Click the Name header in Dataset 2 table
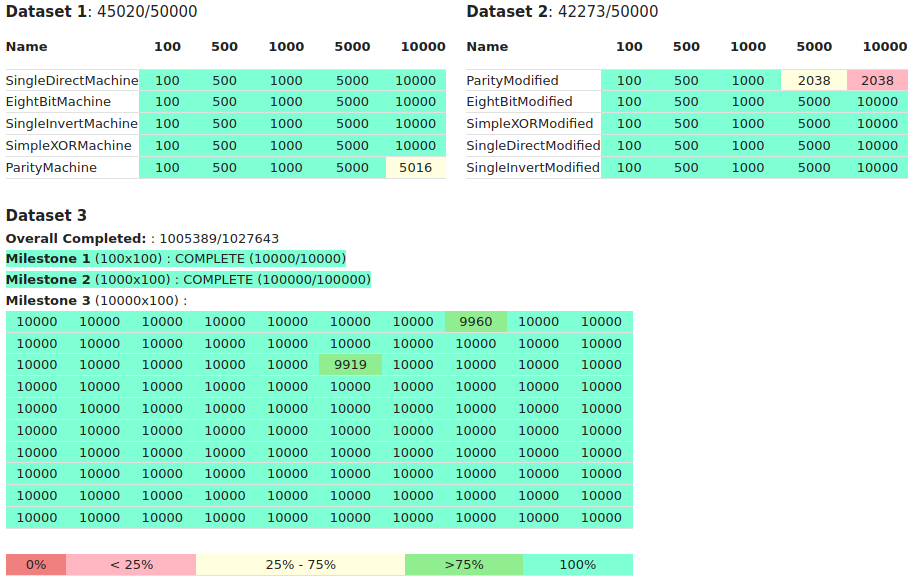916x581 pixels. pos(487,47)
